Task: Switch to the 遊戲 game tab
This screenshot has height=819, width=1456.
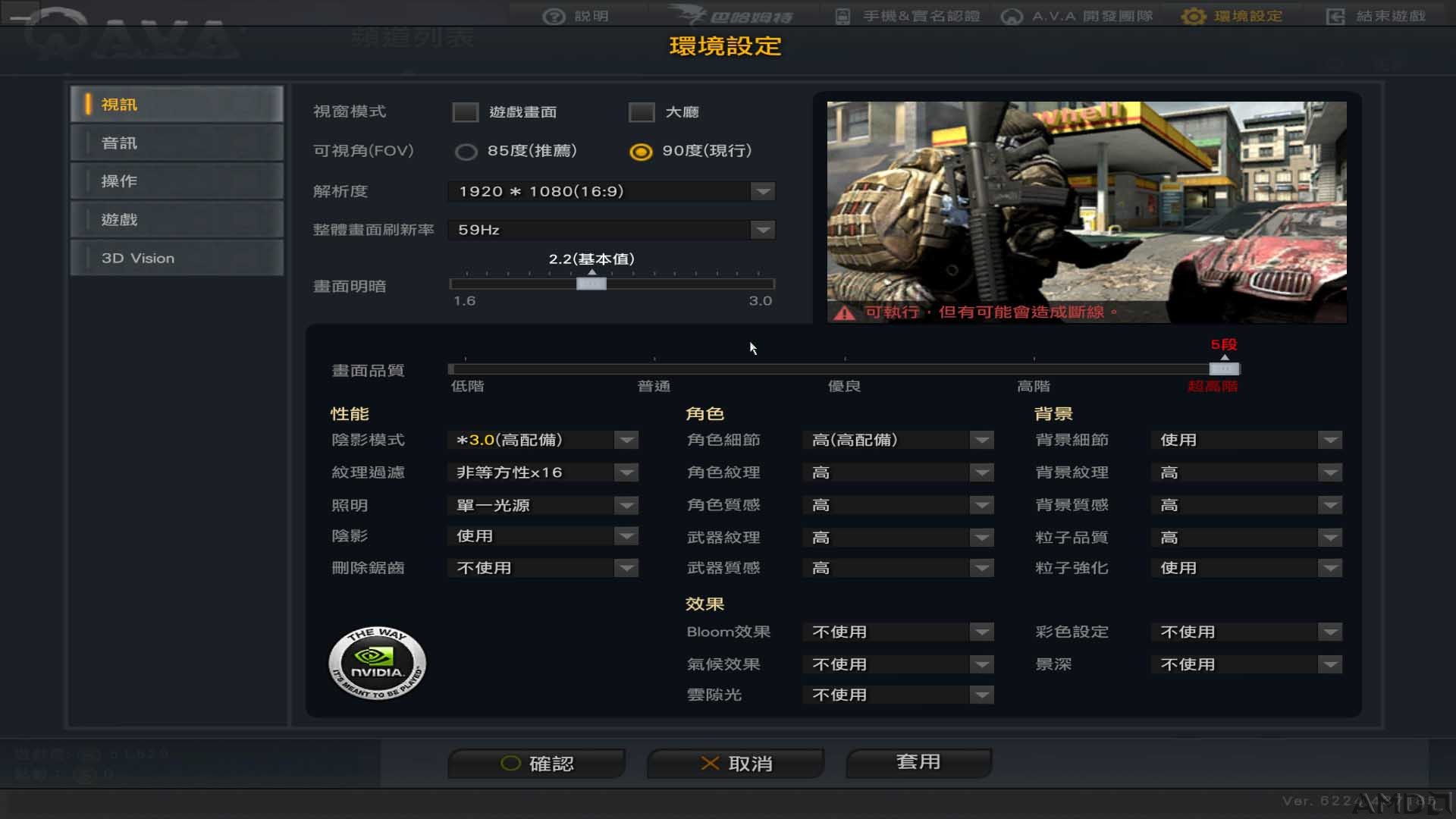Action: tap(177, 220)
